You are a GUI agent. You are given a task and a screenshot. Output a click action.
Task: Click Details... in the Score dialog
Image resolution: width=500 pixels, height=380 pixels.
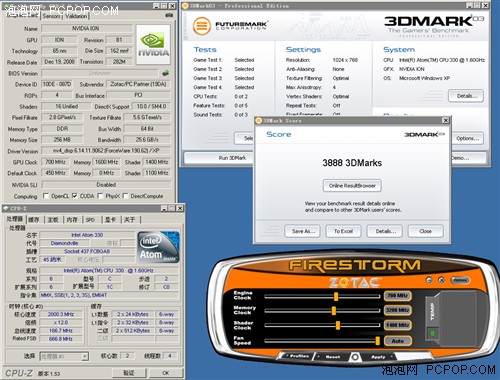pos(385,231)
